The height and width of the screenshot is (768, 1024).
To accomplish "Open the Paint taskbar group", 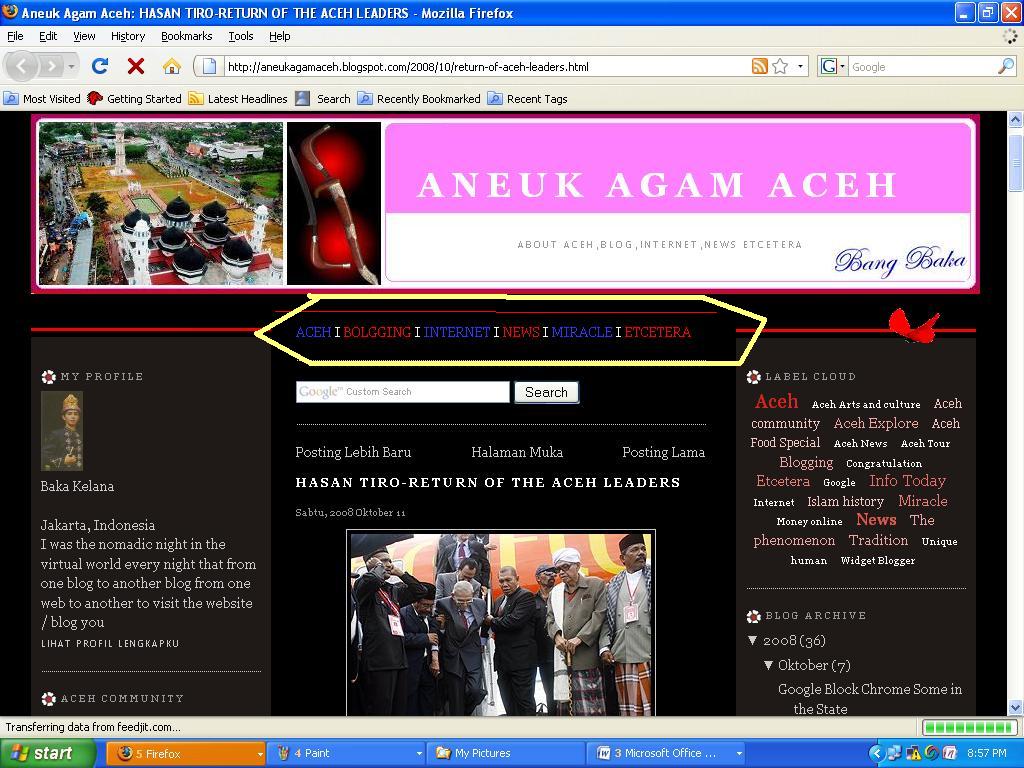I will (345, 754).
